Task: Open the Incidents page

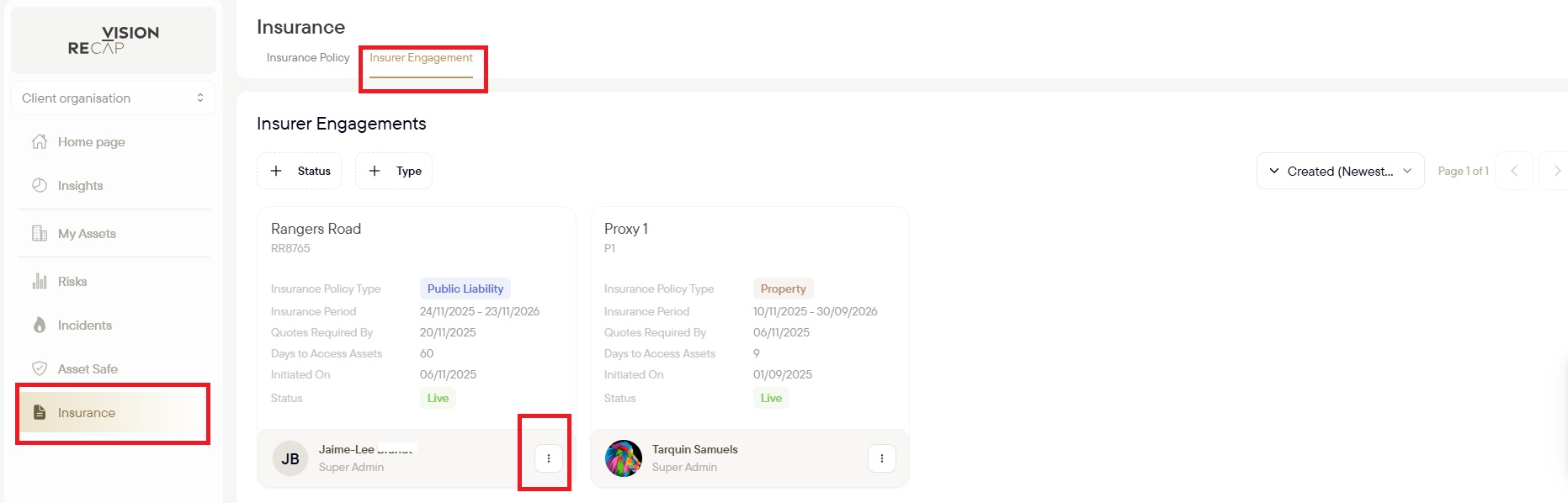Action: [x=84, y=326]
